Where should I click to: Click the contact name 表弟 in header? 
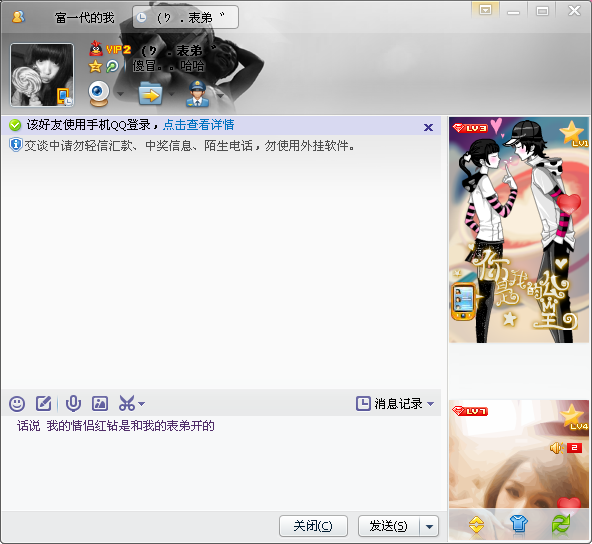[x=179, y=50]
